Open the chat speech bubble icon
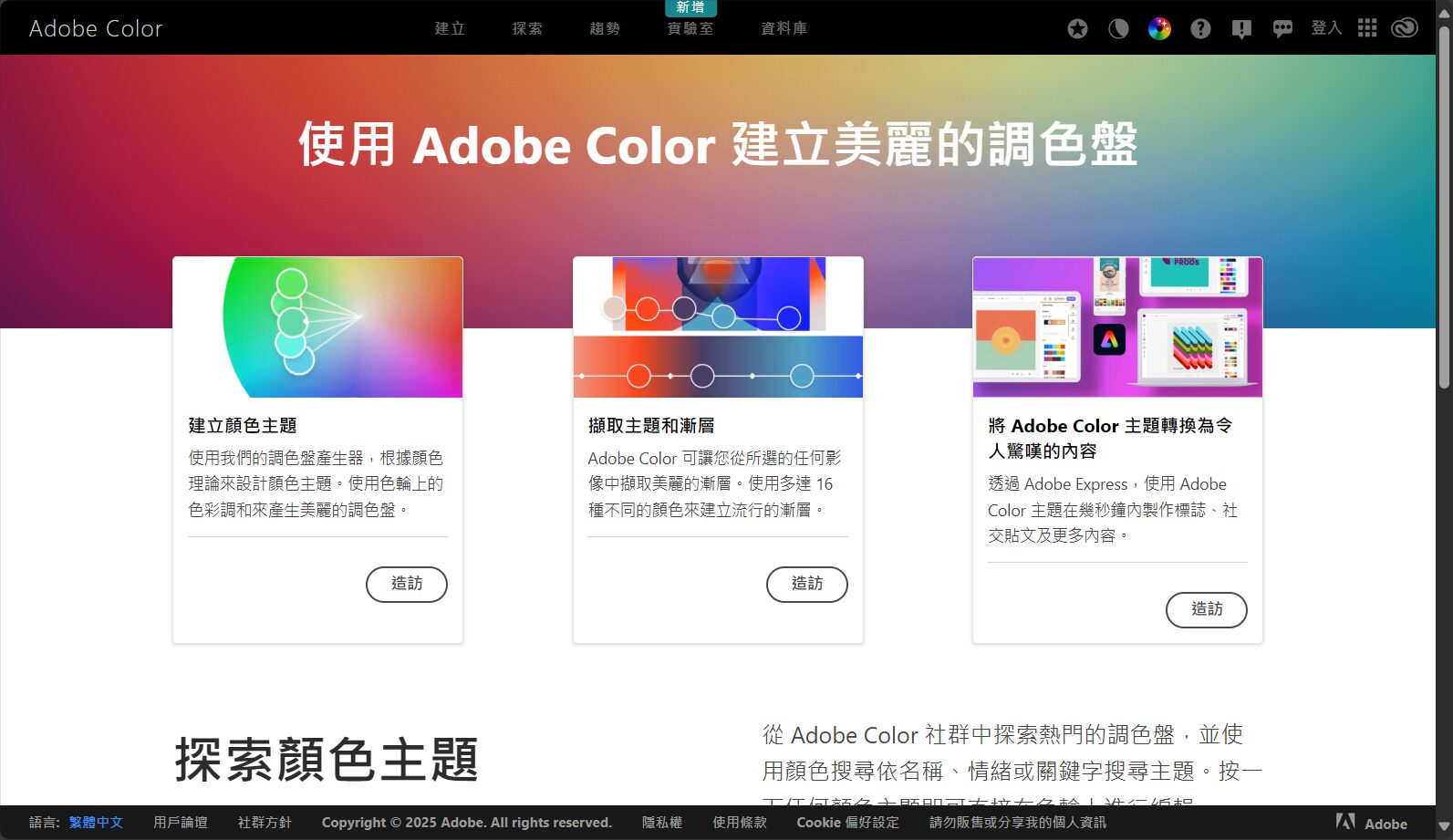 coord(1282,28)
